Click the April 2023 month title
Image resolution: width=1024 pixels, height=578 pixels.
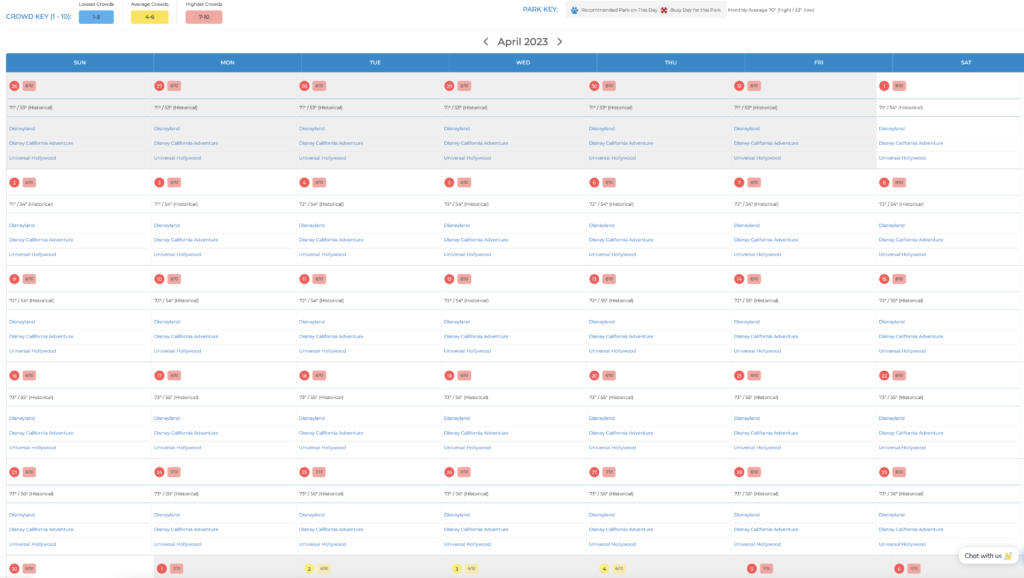(x=522, y=42)
